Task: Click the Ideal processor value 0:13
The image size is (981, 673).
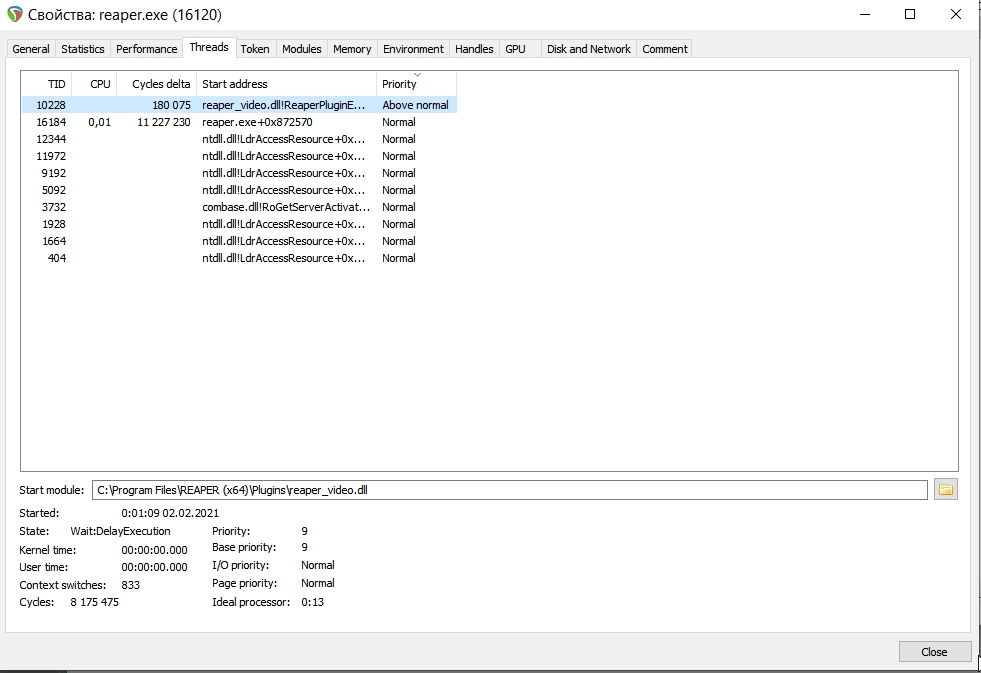Action: (x=312, y=602)
